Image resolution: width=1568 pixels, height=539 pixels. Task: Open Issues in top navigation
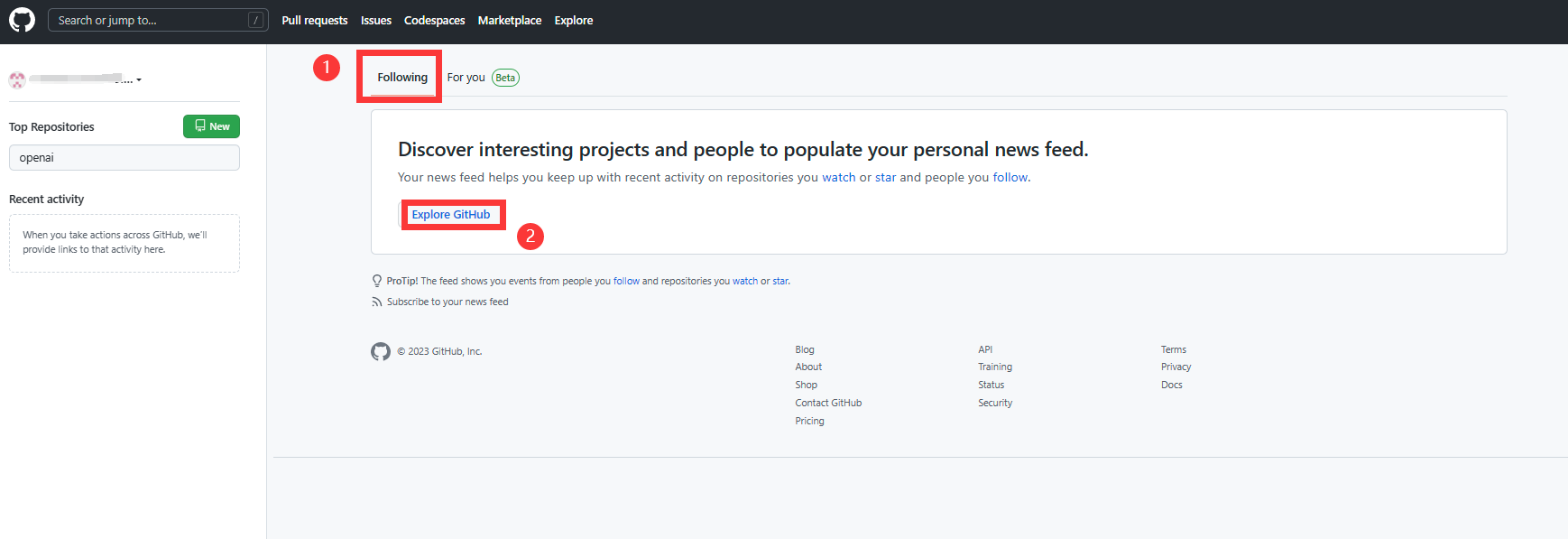click(x=376, y=20)
